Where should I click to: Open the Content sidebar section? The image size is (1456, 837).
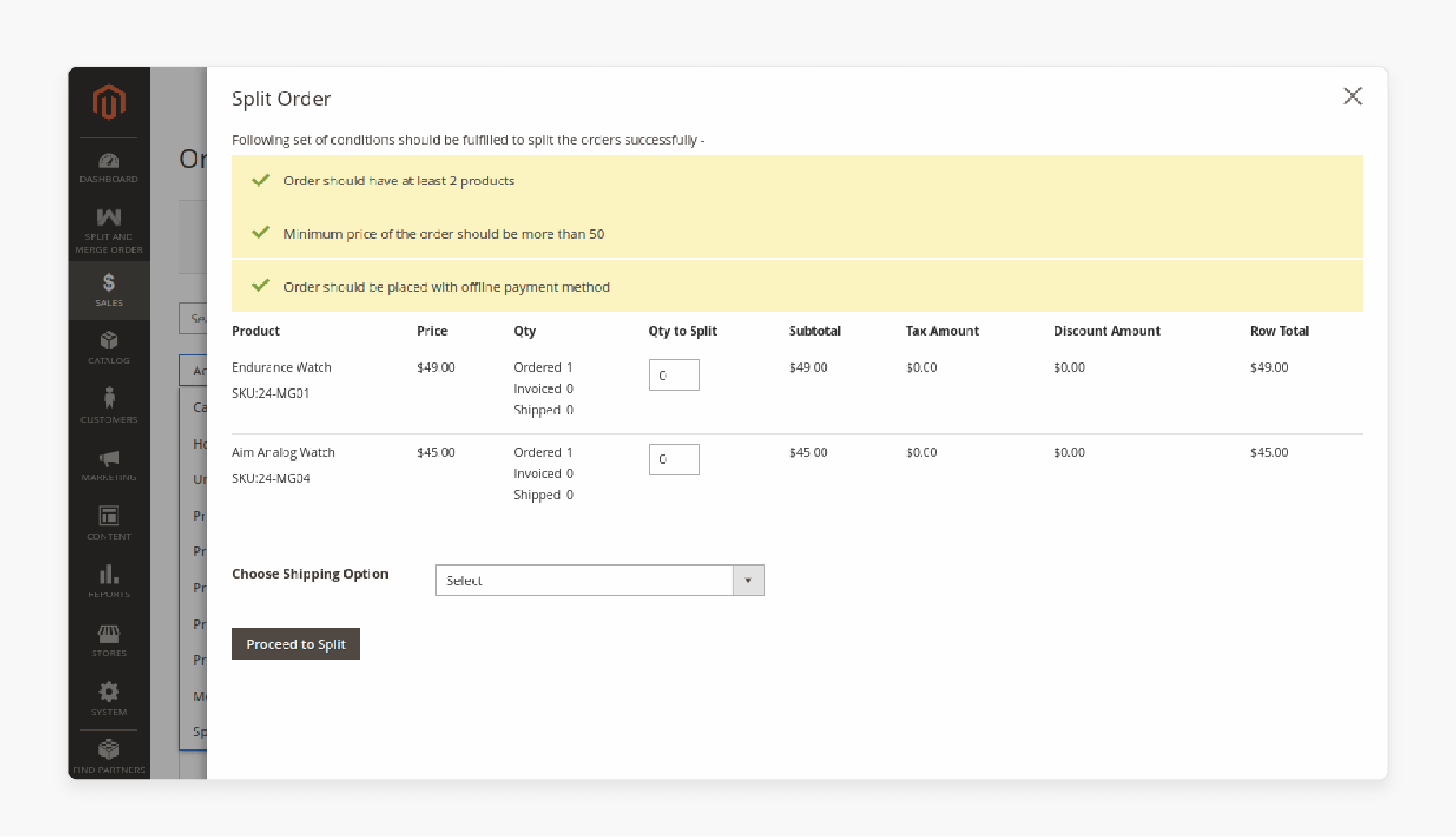109,523
